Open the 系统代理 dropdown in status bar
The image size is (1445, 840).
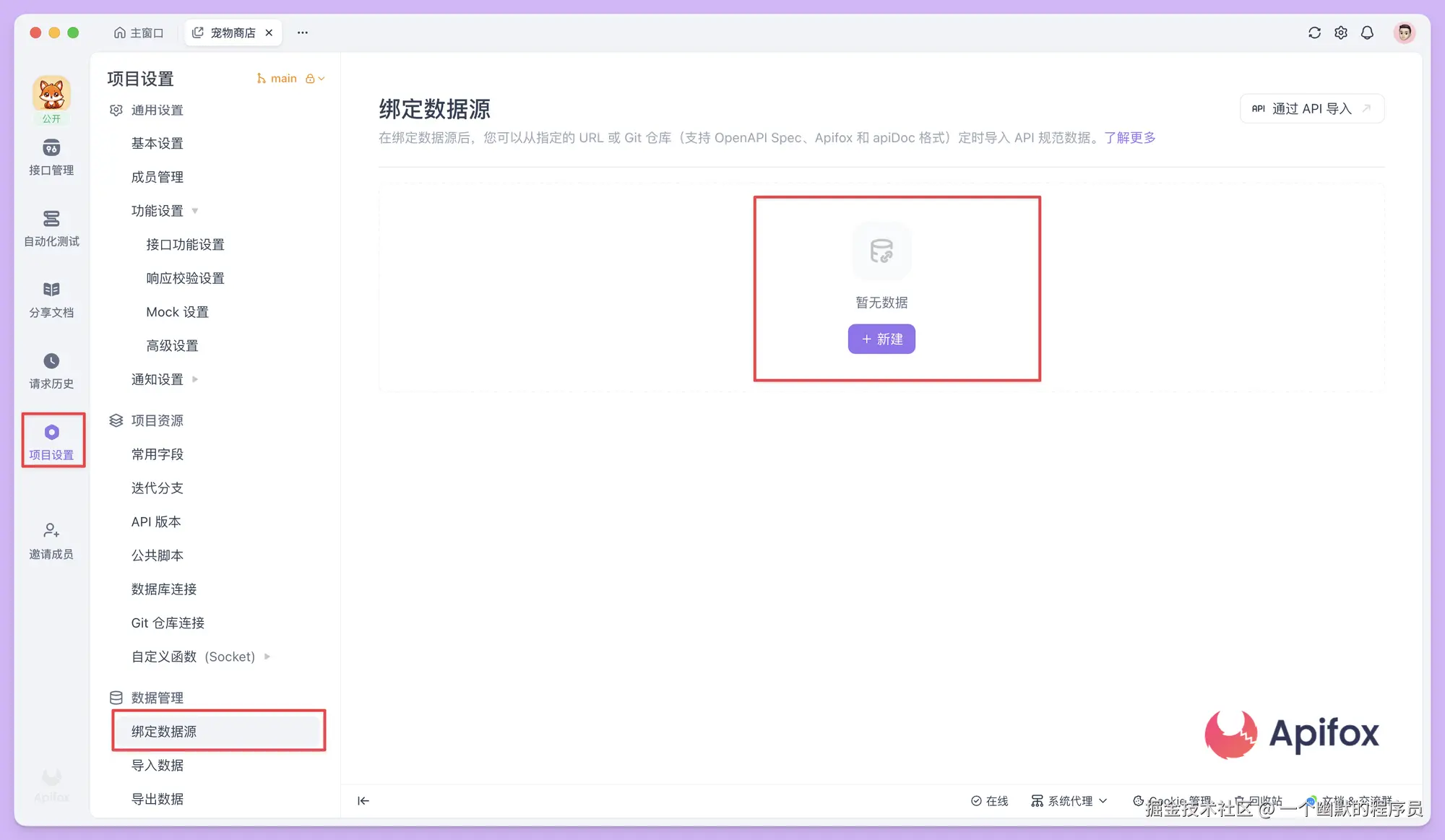1069,800
